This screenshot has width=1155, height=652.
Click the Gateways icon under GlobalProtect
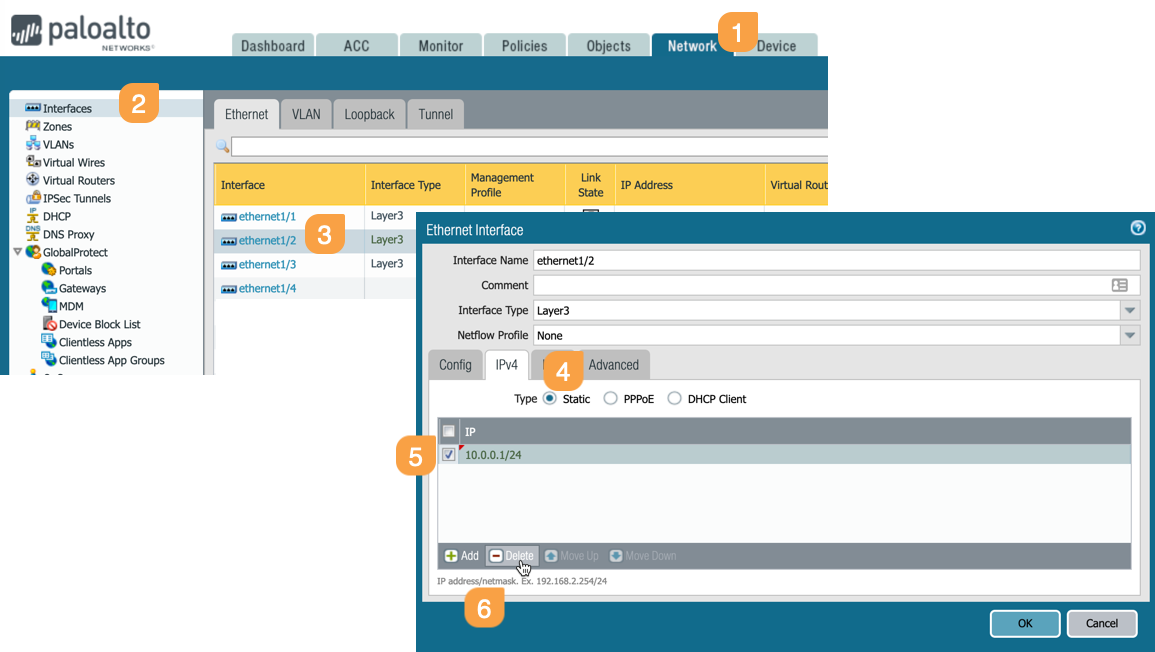49,287
